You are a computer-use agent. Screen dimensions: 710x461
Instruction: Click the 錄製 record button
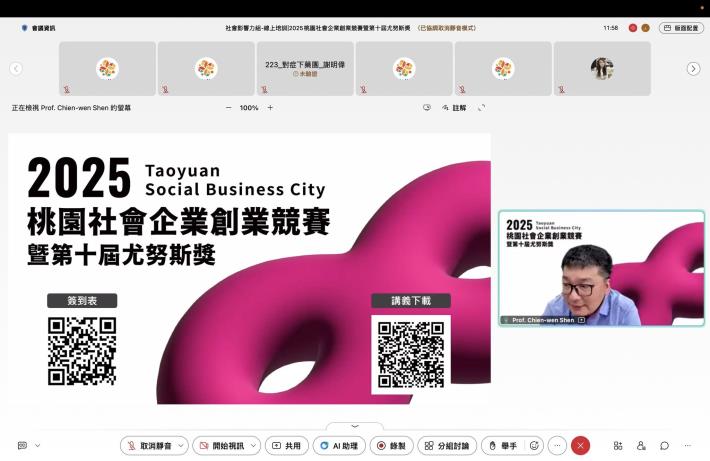391,446
